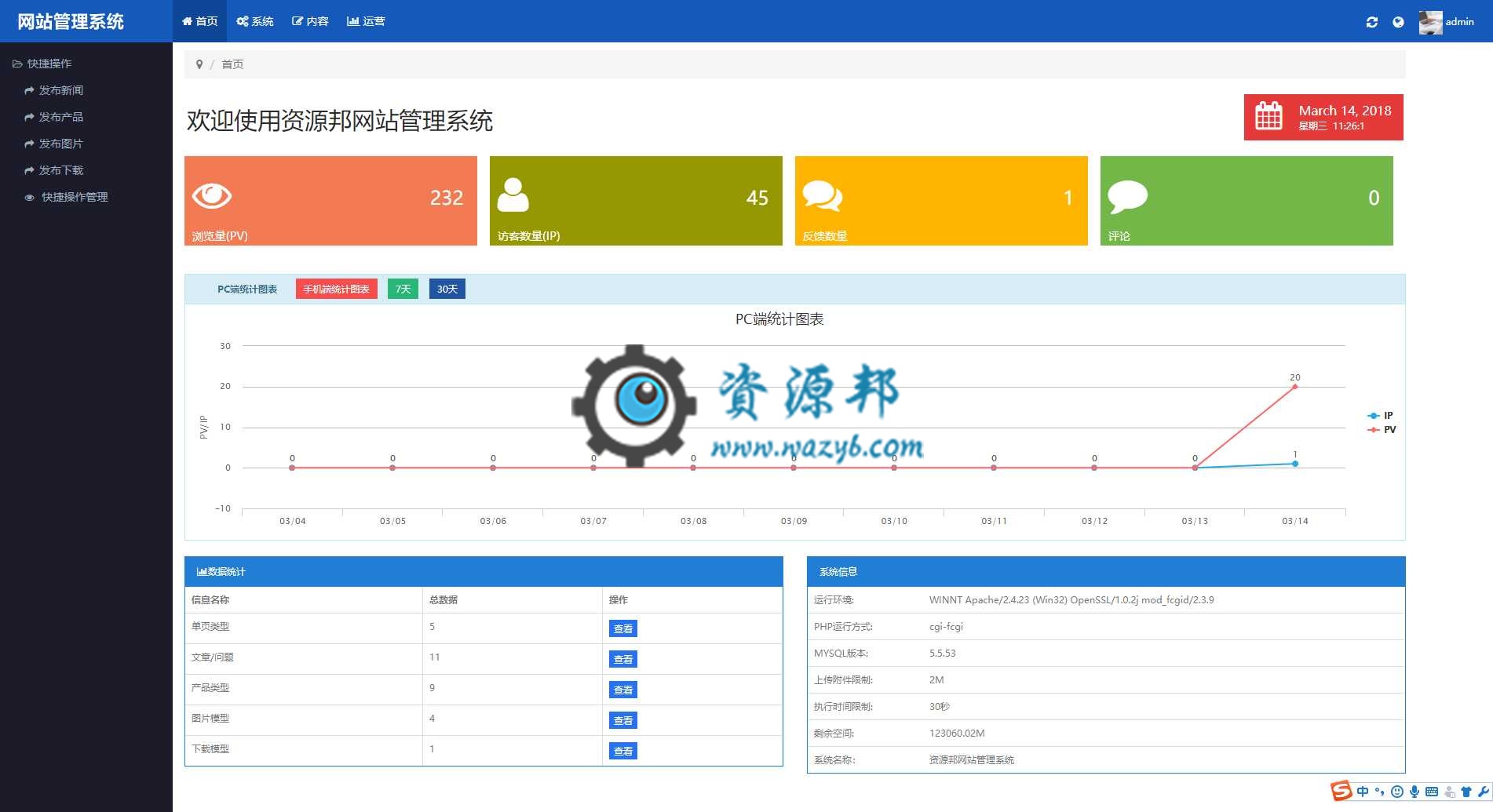Screen dimensions: 1493x812
Task: Click the 访客数量(IP) 45 card
Action: tap(636, 201)
